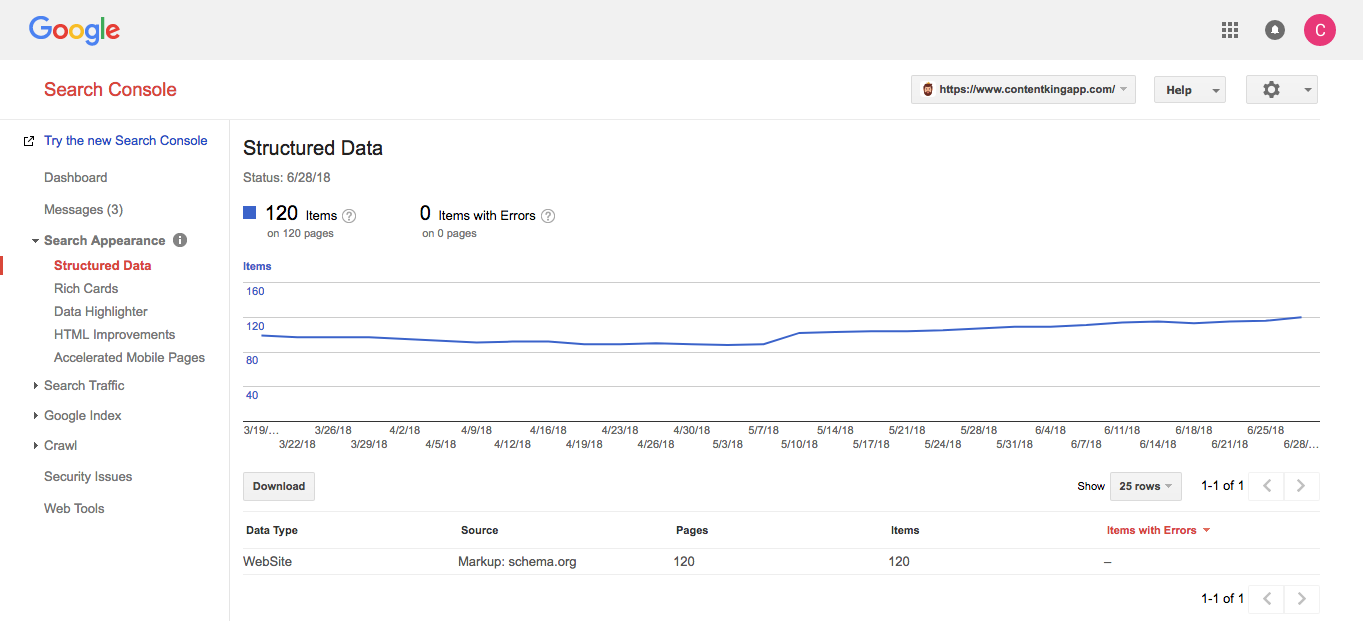The width and height of the screenshot is (1363, 621).
Task: Open Rich Cards in sidebar
Action: click(86, 288)
